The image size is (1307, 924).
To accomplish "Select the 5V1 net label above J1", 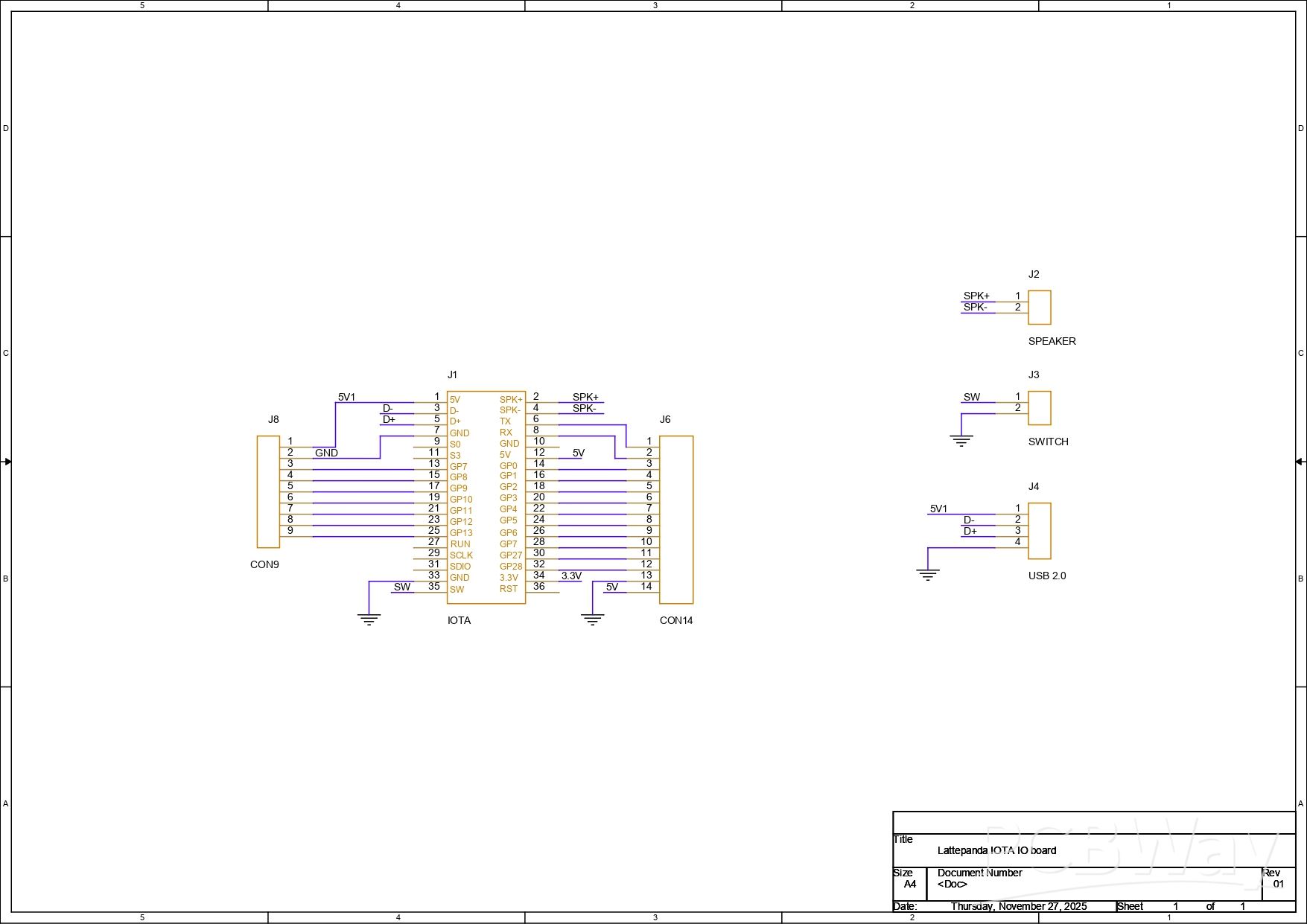I will pyautogui.click(x=346, y=397).
